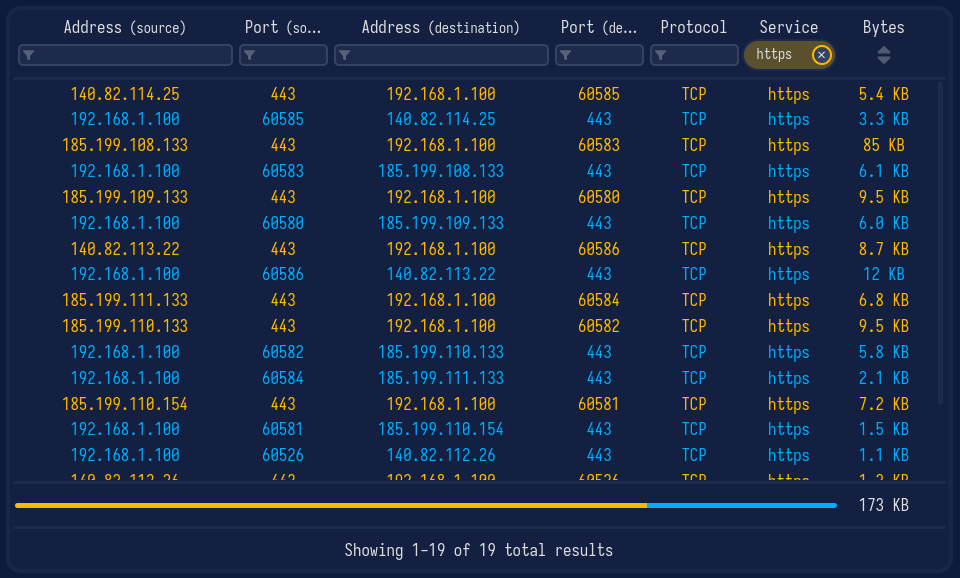The image size is (960, 578).
Task: Select destination address 185.199.110.154
Action: [441, 429]
